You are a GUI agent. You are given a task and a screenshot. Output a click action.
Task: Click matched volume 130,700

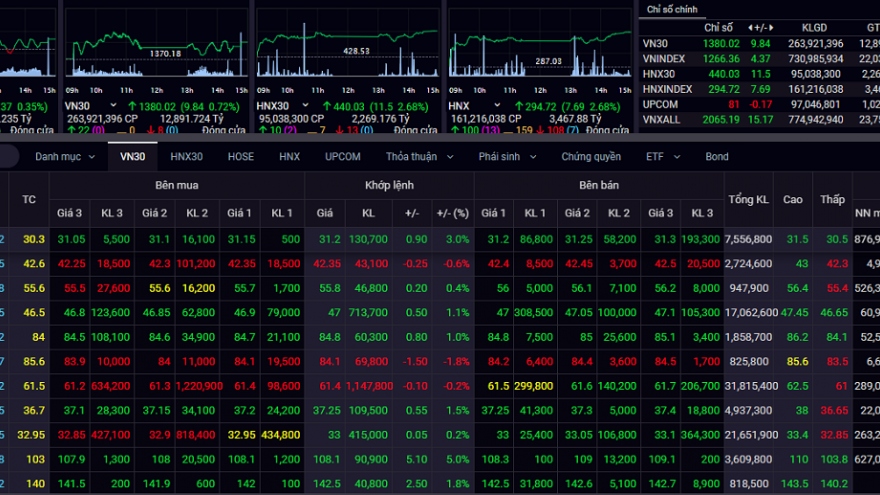[368, 239]
